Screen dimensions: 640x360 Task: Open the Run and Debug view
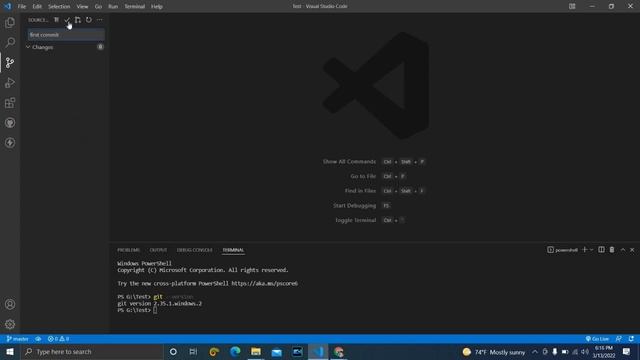pyautogui.click(x=10, y=82)
